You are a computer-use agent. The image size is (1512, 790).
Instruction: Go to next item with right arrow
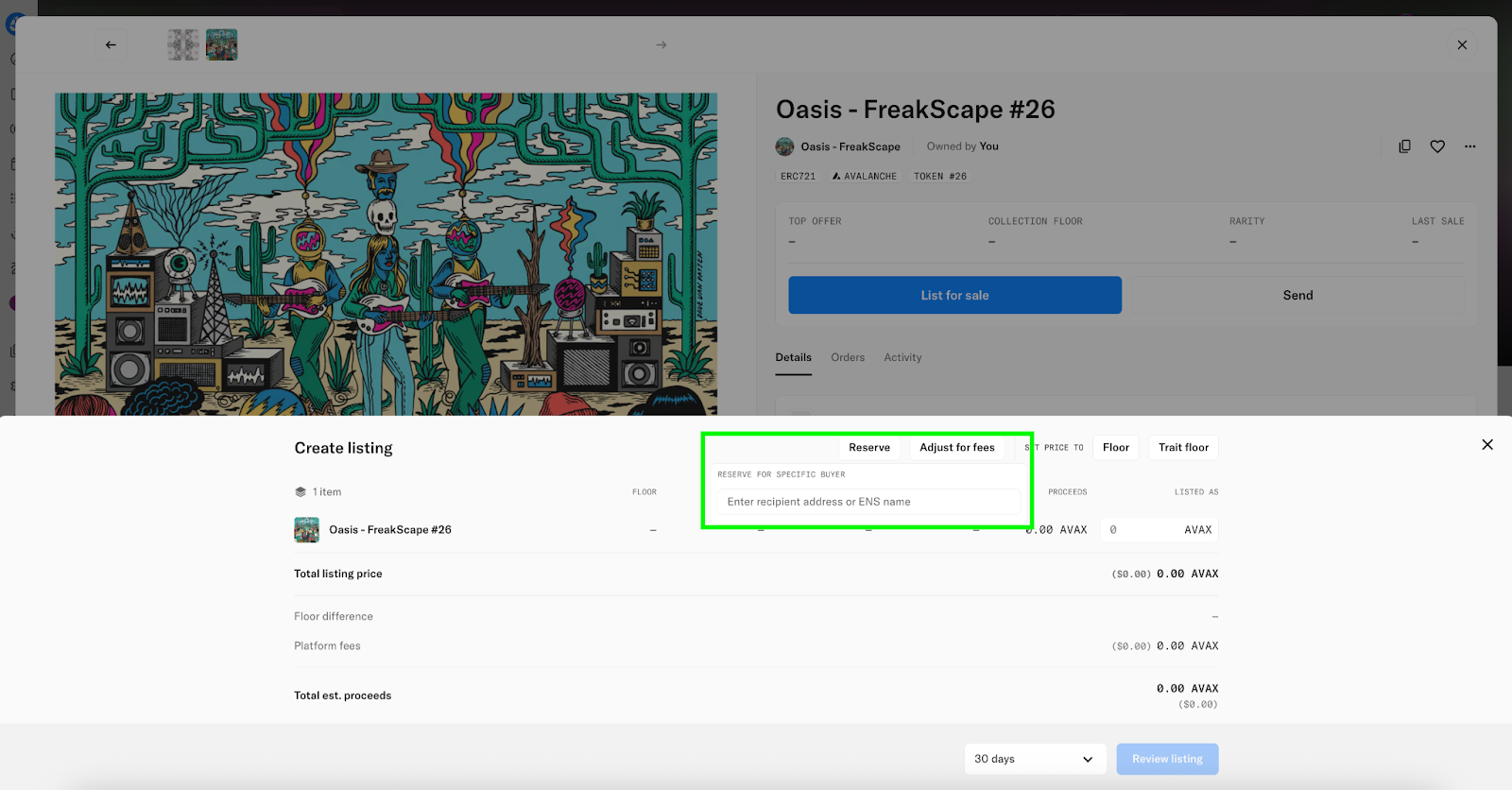tap(661, 44)
